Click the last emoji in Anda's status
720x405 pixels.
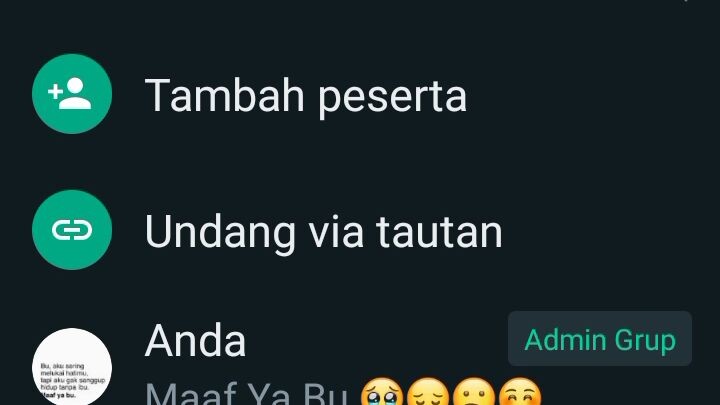pos(520,392)
